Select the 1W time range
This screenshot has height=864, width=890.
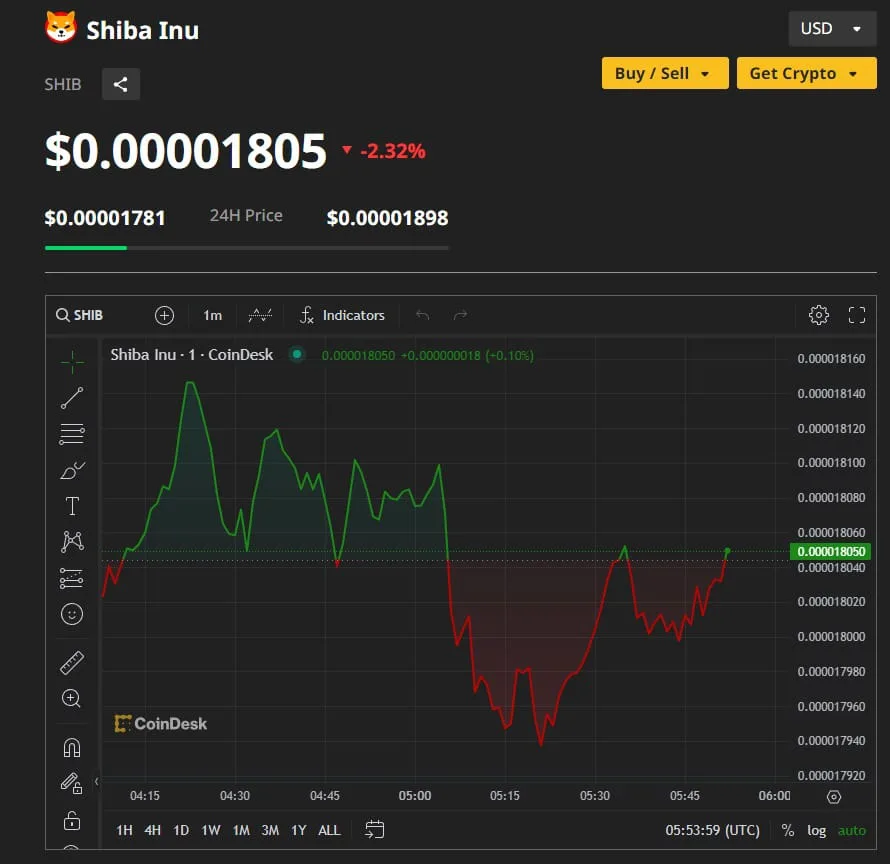(211, 831)
